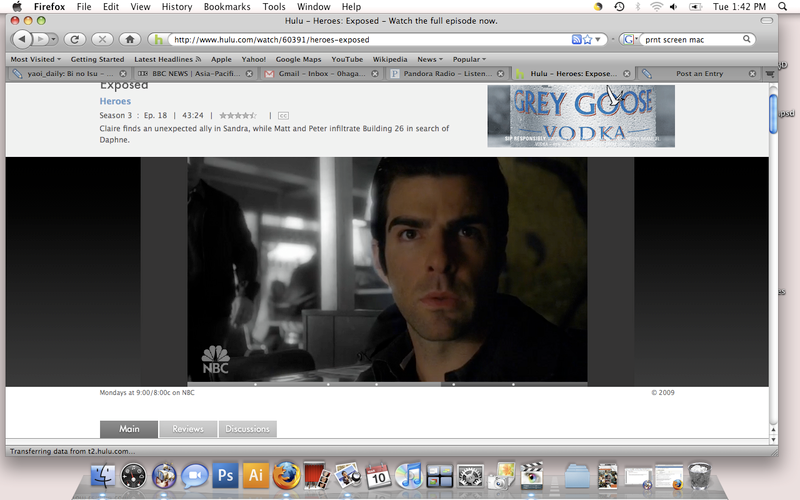The height and width of the screenshot is (500, 800).
Task: Open iTunes from the Dock
Action: (x=409, y=476)
